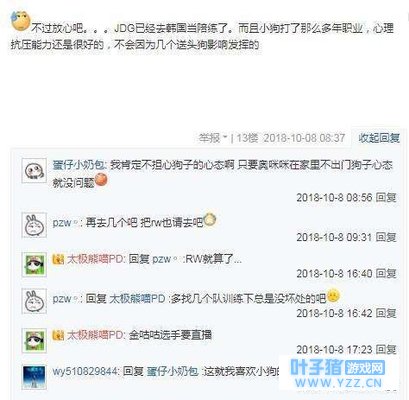Reply to the 09:31 comment
This screenshot has height=400, width=409.
click(386, 237)
